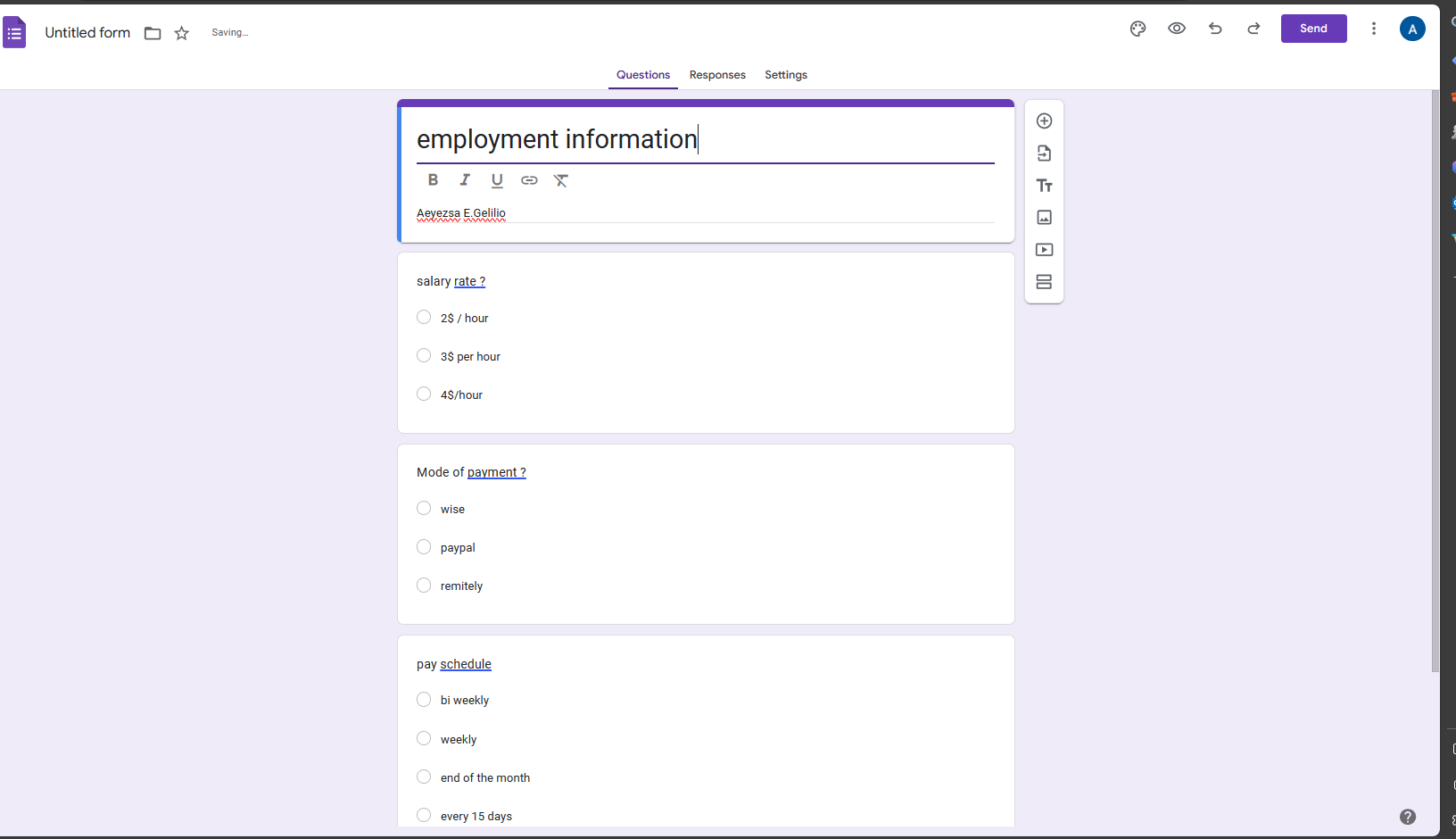Choose the 4$/hour radio button
Viewport: 1456px width, 839px height.
(x=424, y=394)
